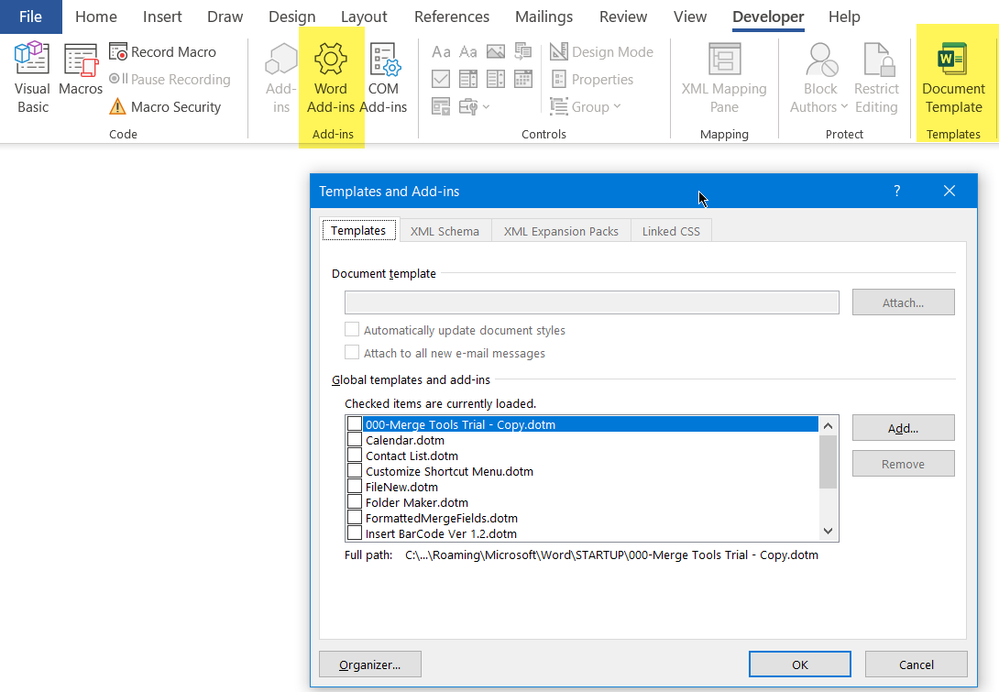The width and height of the screenshot is (999, 692).
Task: Insert a Drop-Down List content control
Action: (496, 79)
